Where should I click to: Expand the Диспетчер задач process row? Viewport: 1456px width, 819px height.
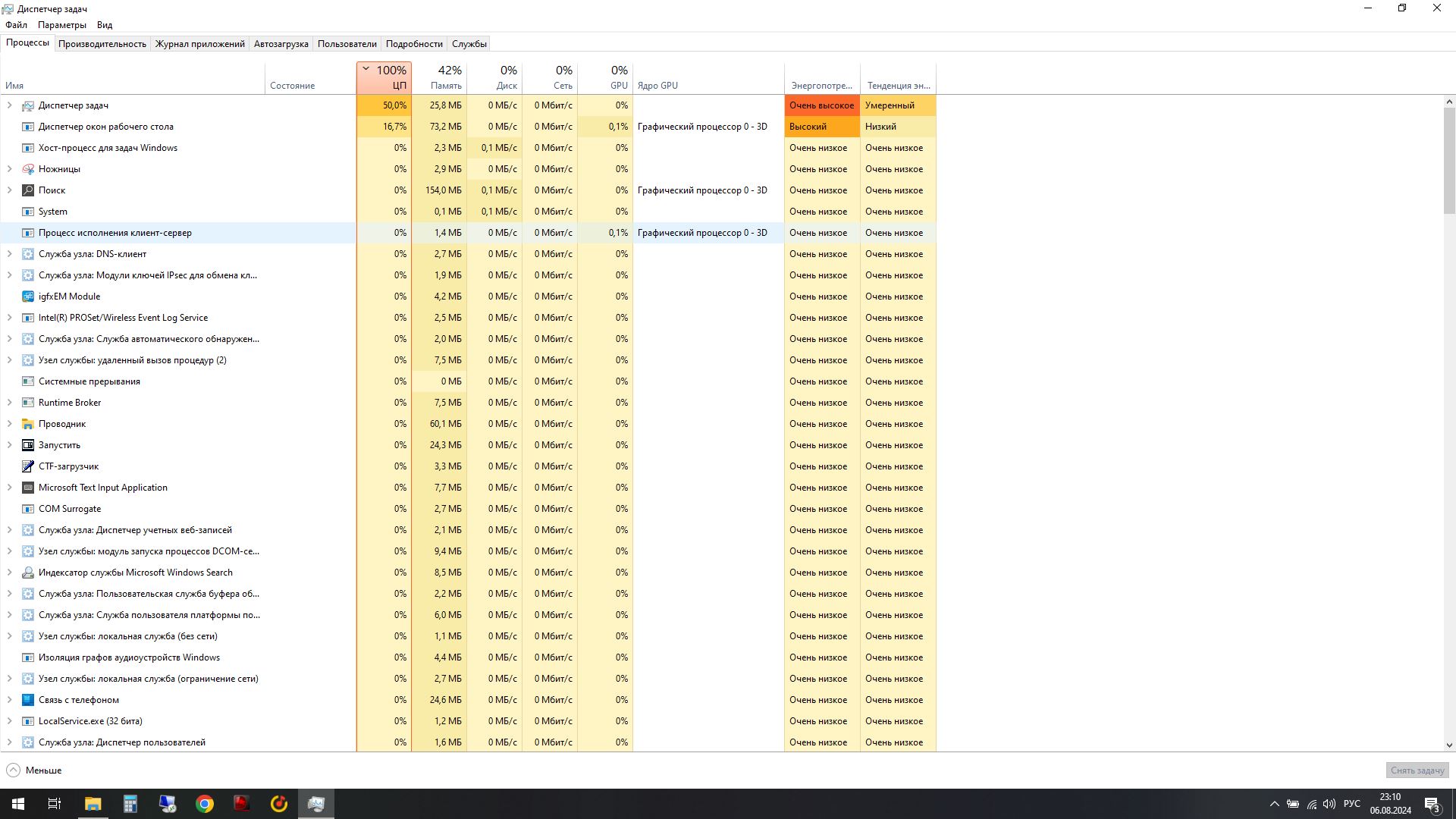pyautogui.click(x=9, y=105)
